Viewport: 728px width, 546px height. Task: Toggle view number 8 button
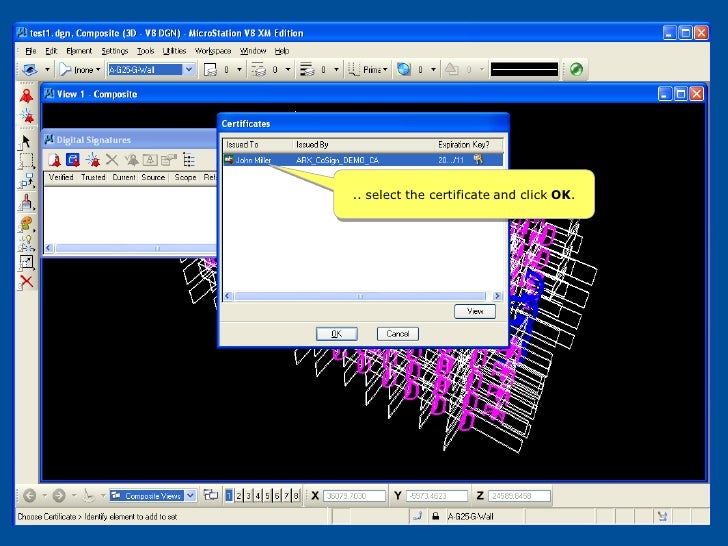[296, 495]
